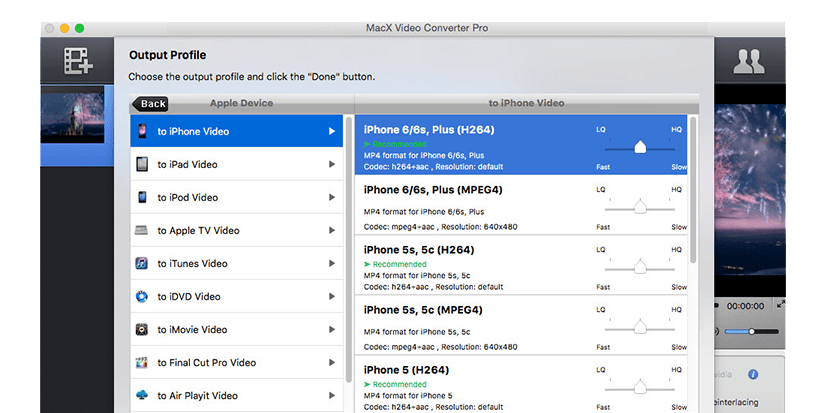Select the fireworks video thumbnail in file list

tap(73, 116)
